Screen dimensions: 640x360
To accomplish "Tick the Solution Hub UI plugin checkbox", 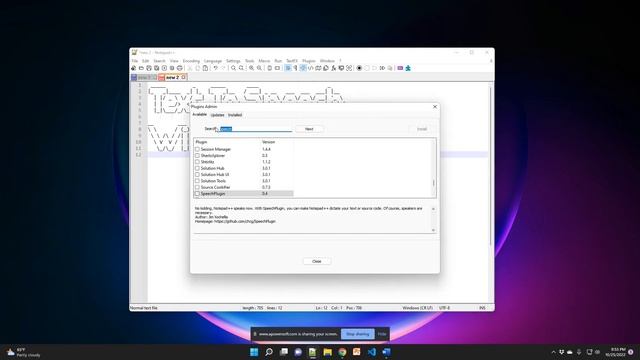I will [x=197, y=175].
